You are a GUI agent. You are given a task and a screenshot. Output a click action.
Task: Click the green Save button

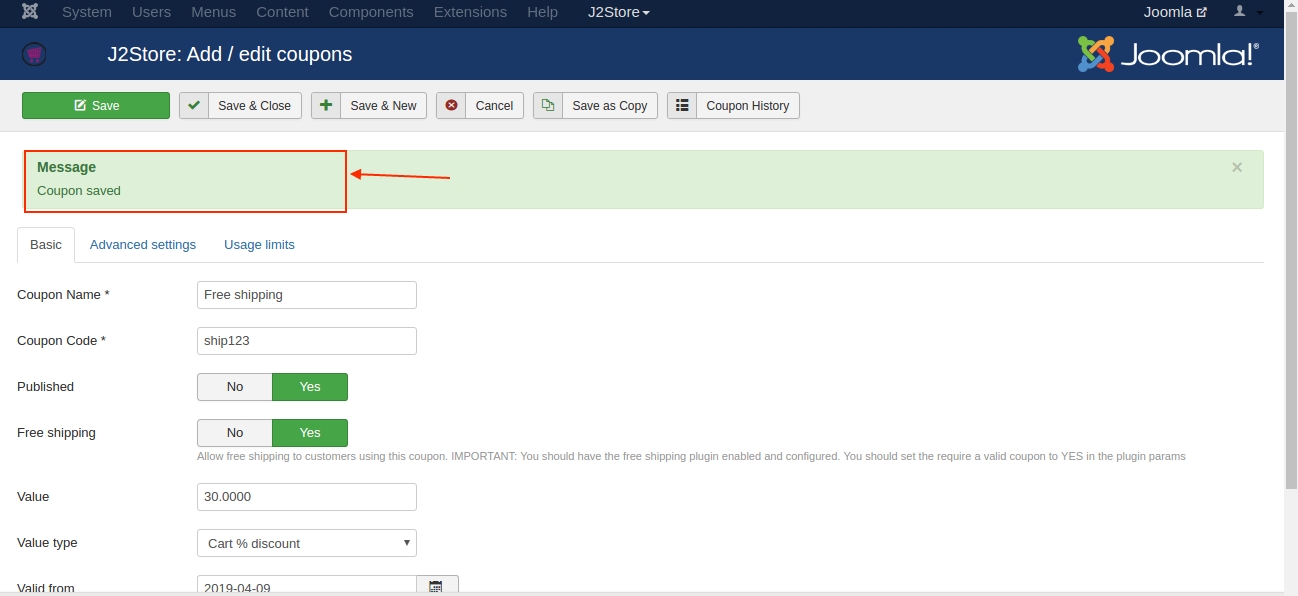click(96, 106)
